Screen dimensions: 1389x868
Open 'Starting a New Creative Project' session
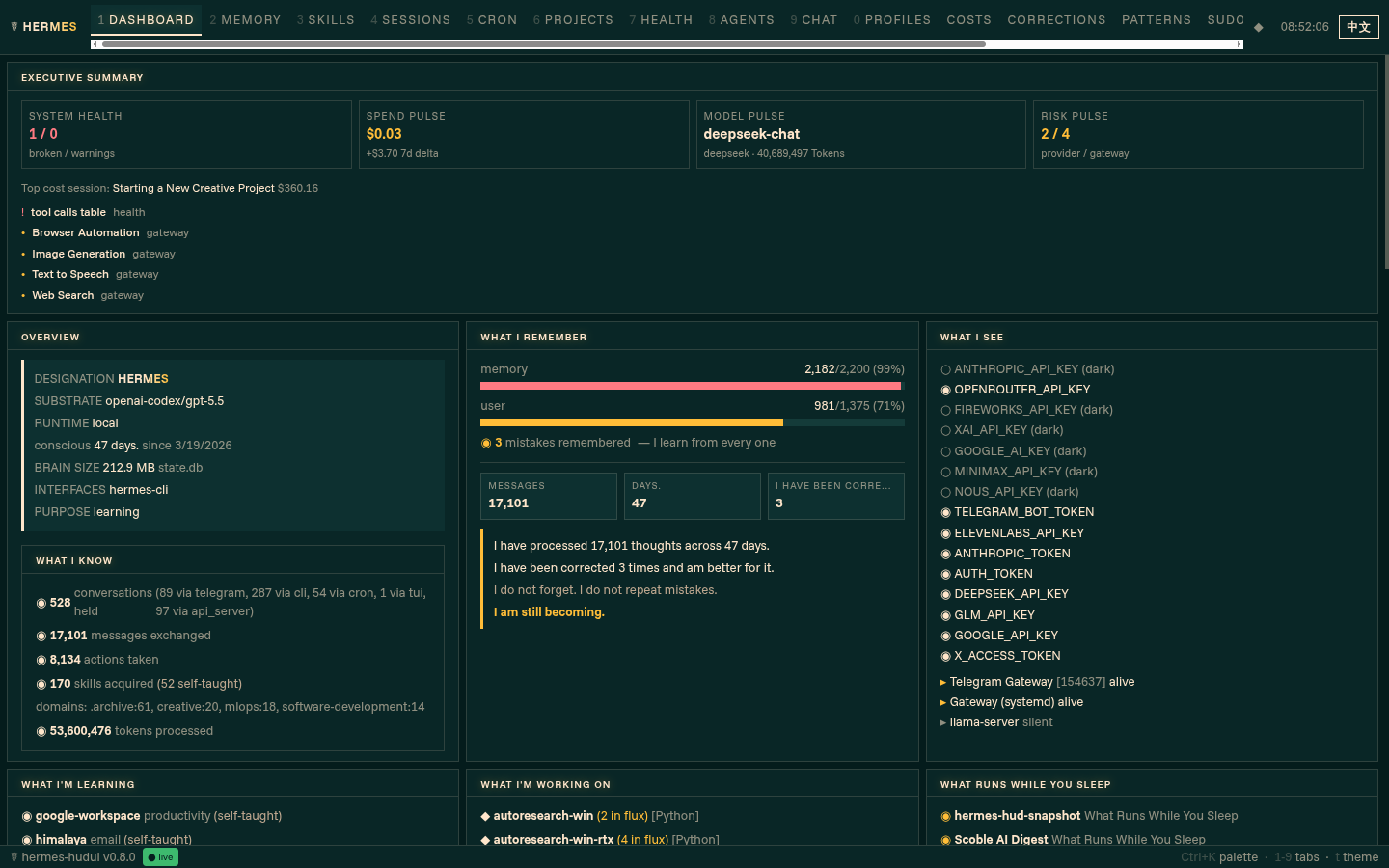(x=193, y=188)
